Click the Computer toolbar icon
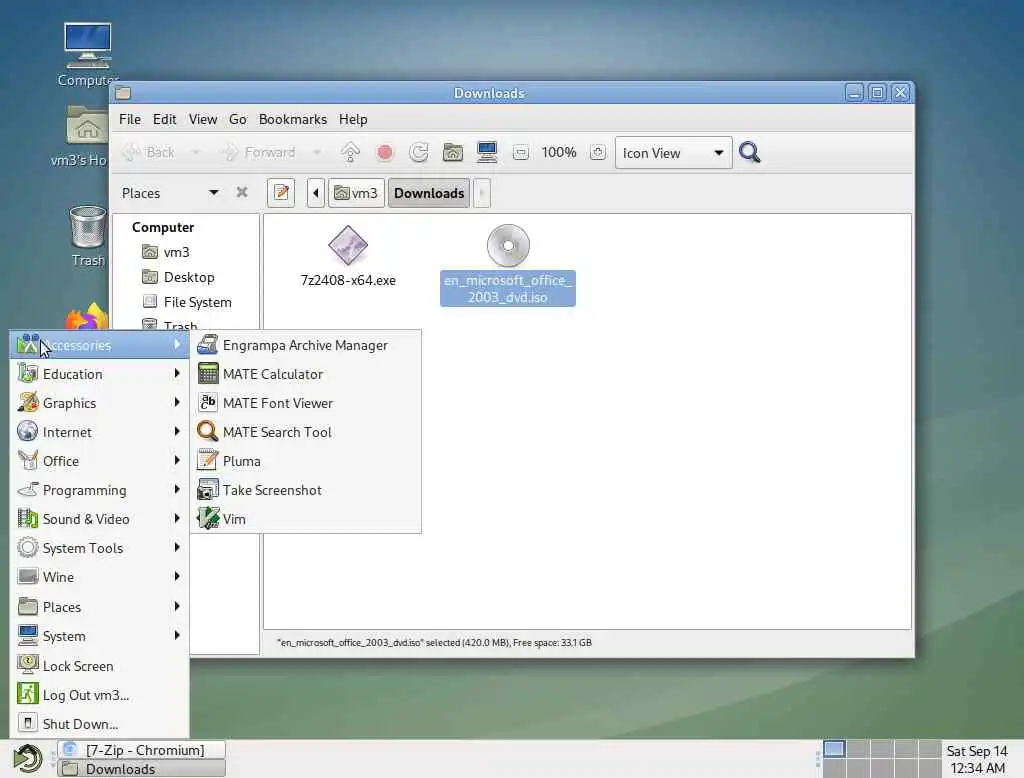 pyautogui.click(x=487, y=152)
